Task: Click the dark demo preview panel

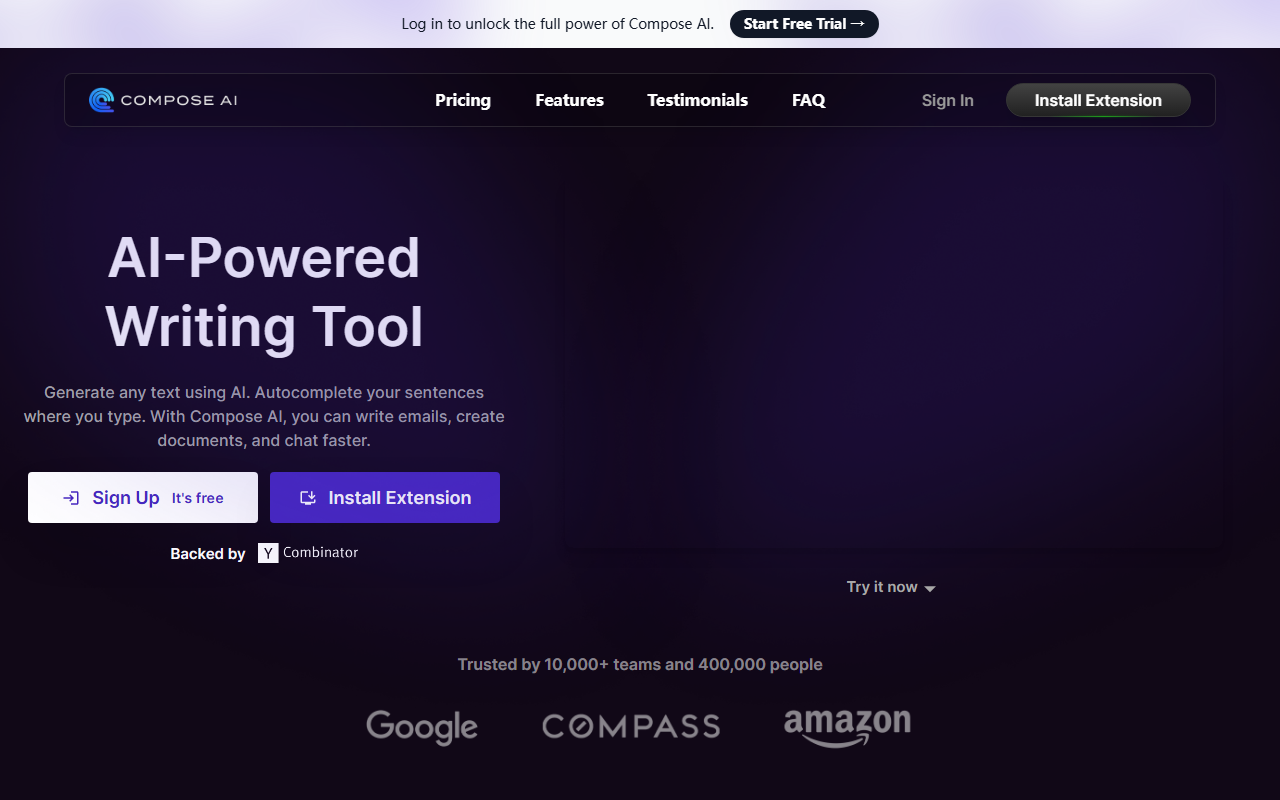Action: click(891, 364)
